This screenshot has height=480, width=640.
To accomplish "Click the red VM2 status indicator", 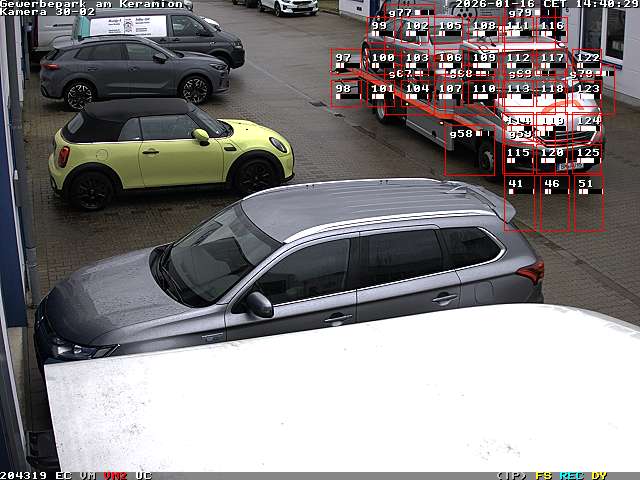I will pos(115,475).
